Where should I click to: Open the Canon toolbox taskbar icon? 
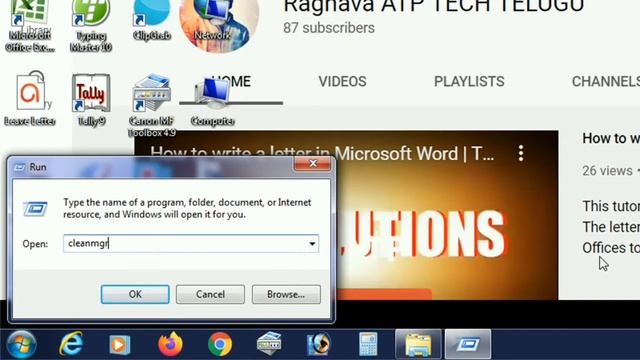click(269, 344)
